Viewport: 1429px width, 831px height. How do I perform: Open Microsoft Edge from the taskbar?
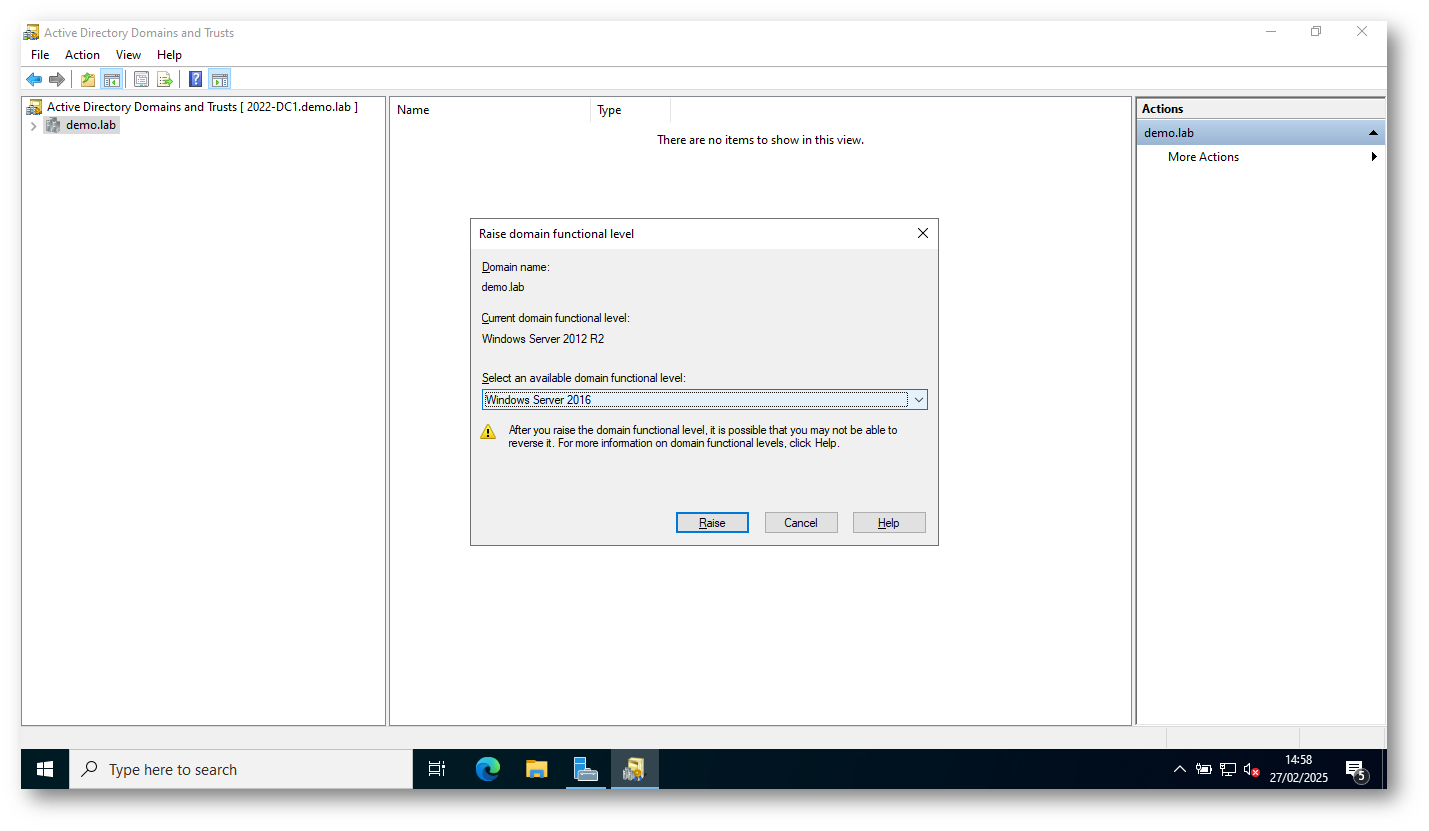(488, 769)
